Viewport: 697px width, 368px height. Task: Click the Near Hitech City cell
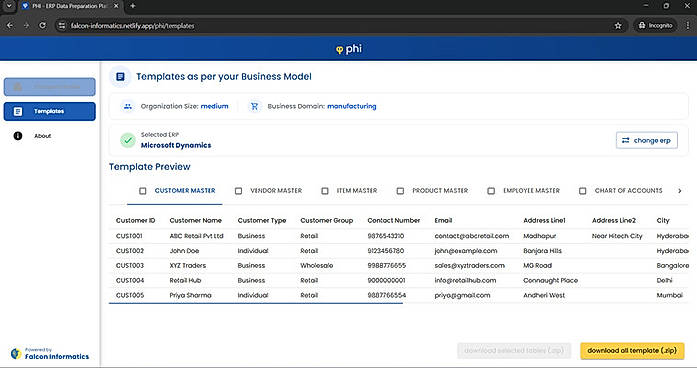click(617, 236)
